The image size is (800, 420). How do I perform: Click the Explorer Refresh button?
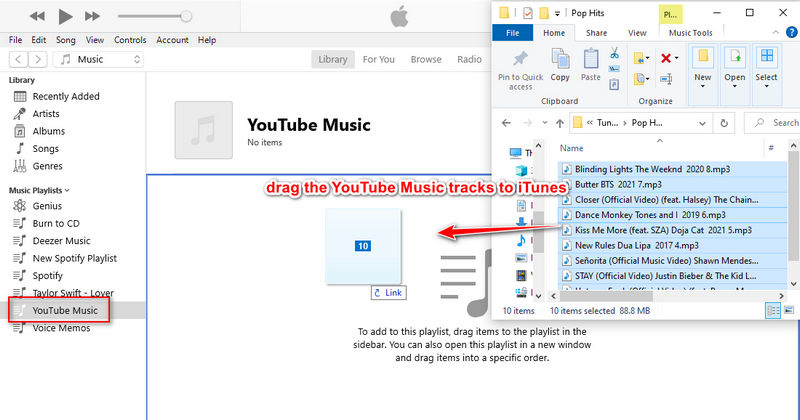coord(724,123)
